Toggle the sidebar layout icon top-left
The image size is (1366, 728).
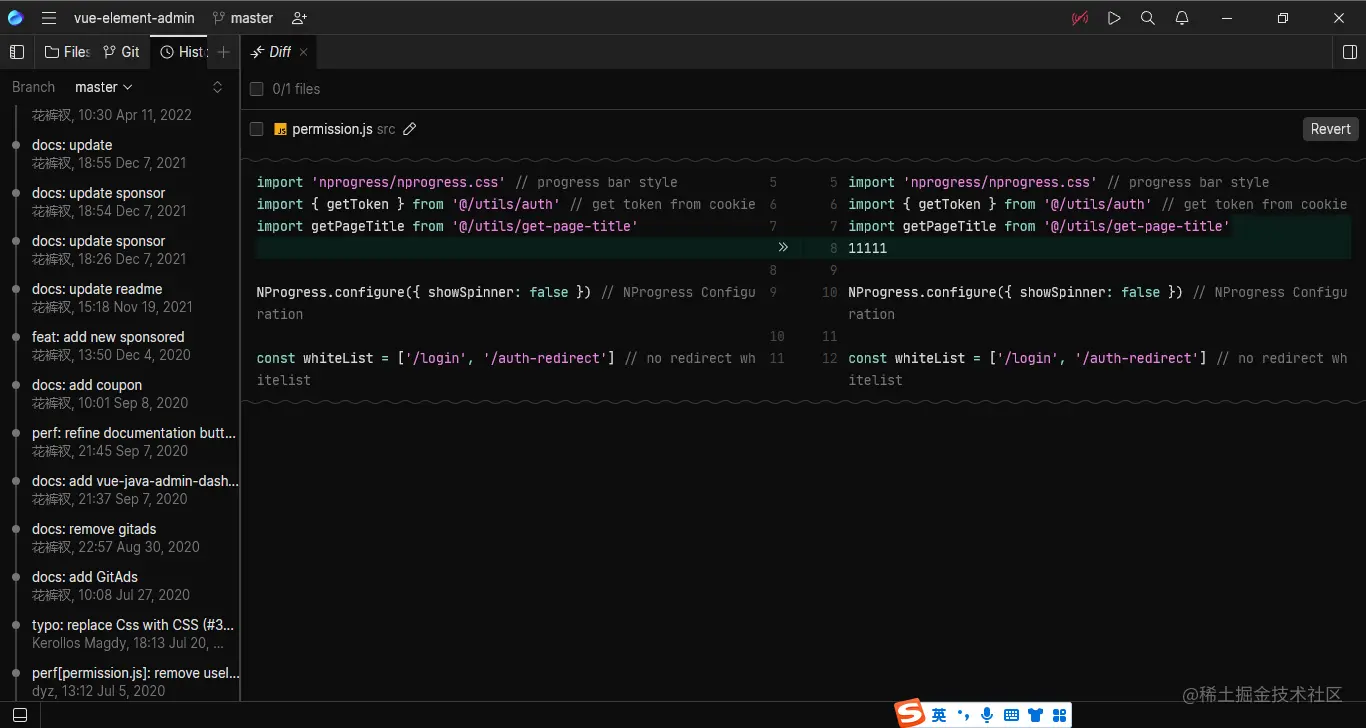[x=17, y=51]
